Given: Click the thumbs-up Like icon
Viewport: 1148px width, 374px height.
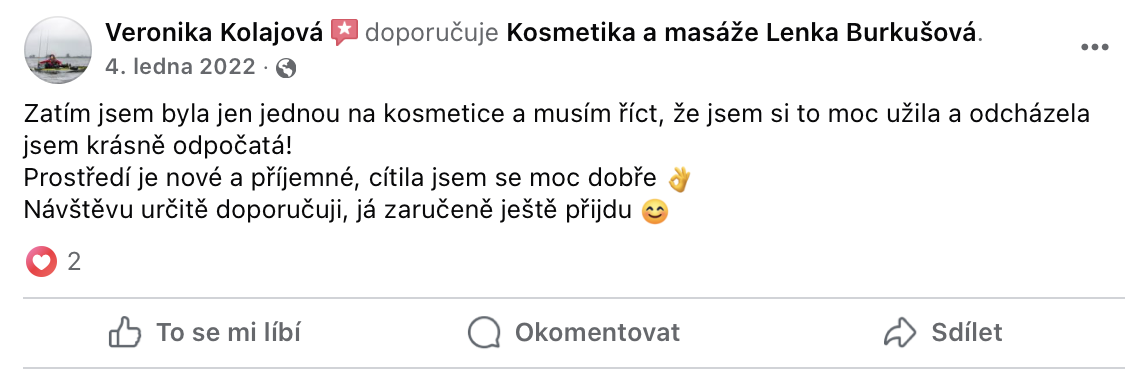Looking at the screenshot, I should (x=124, y=332).
